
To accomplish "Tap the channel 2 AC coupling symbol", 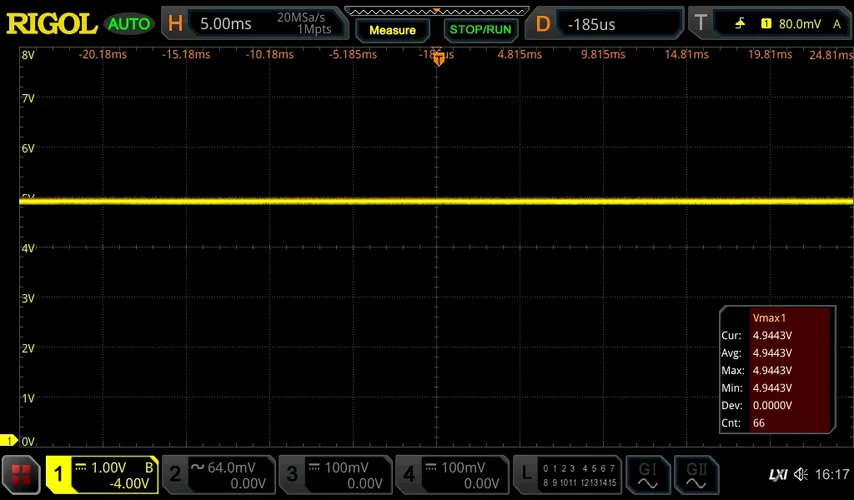I will coord(197,467).
